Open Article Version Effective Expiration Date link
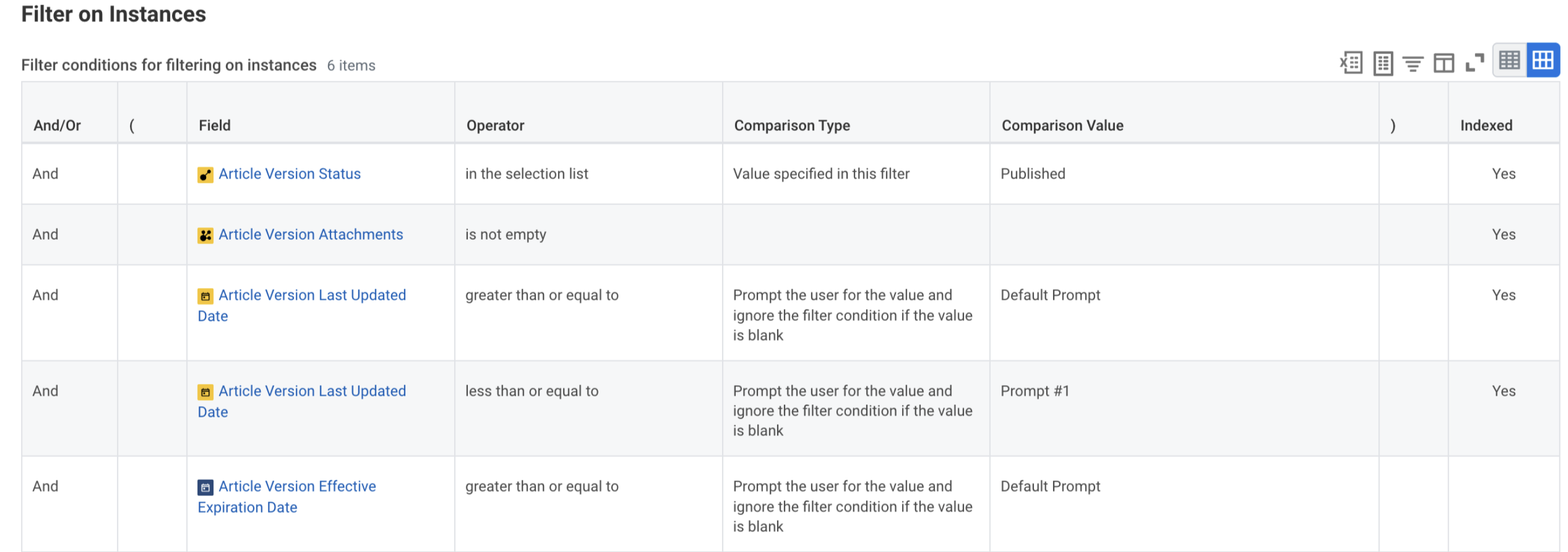Viewport: 1568px width, 552px height. click(x=296, y=486)
